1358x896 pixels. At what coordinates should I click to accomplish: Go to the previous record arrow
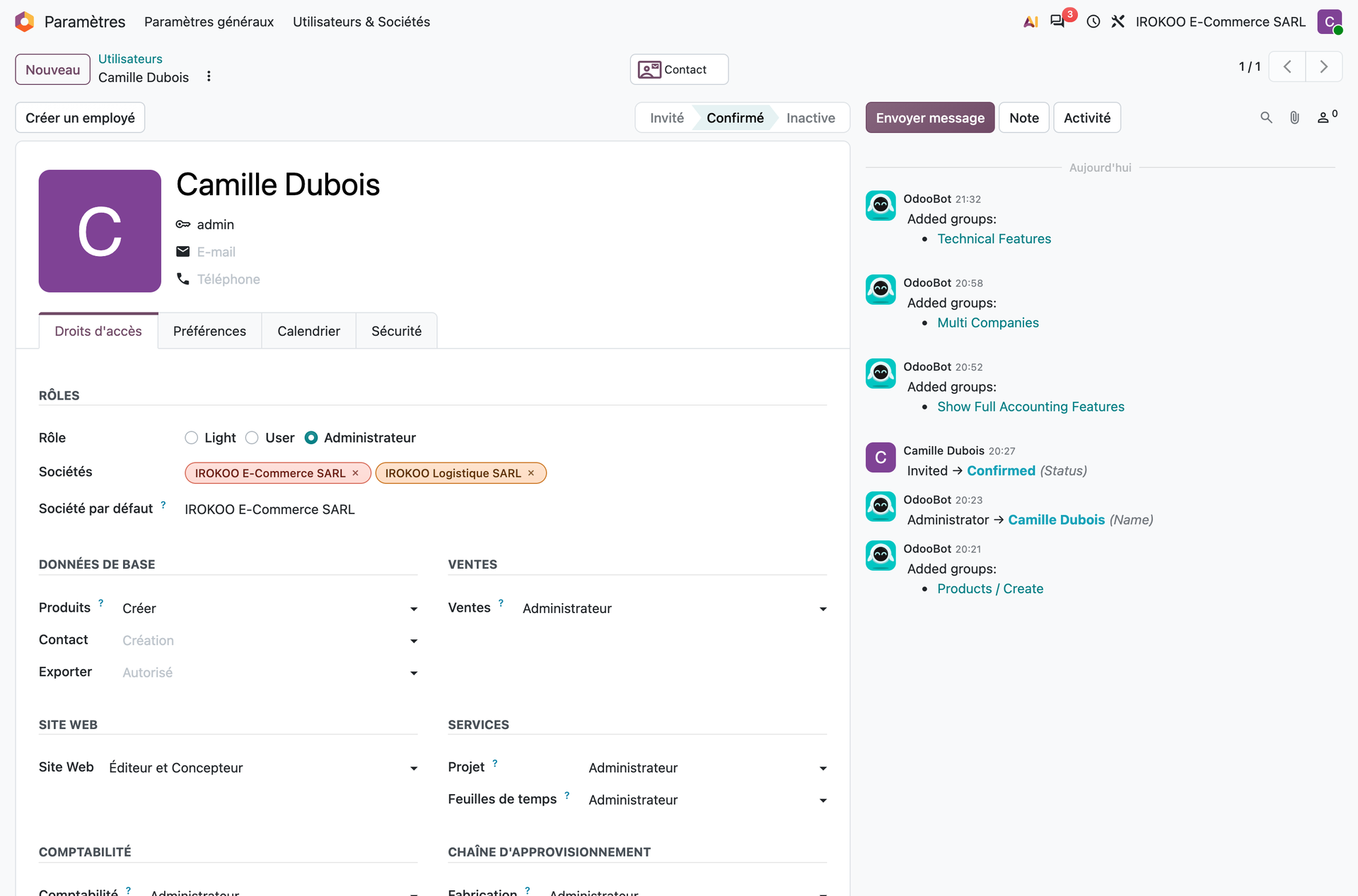pos(1287,67)
